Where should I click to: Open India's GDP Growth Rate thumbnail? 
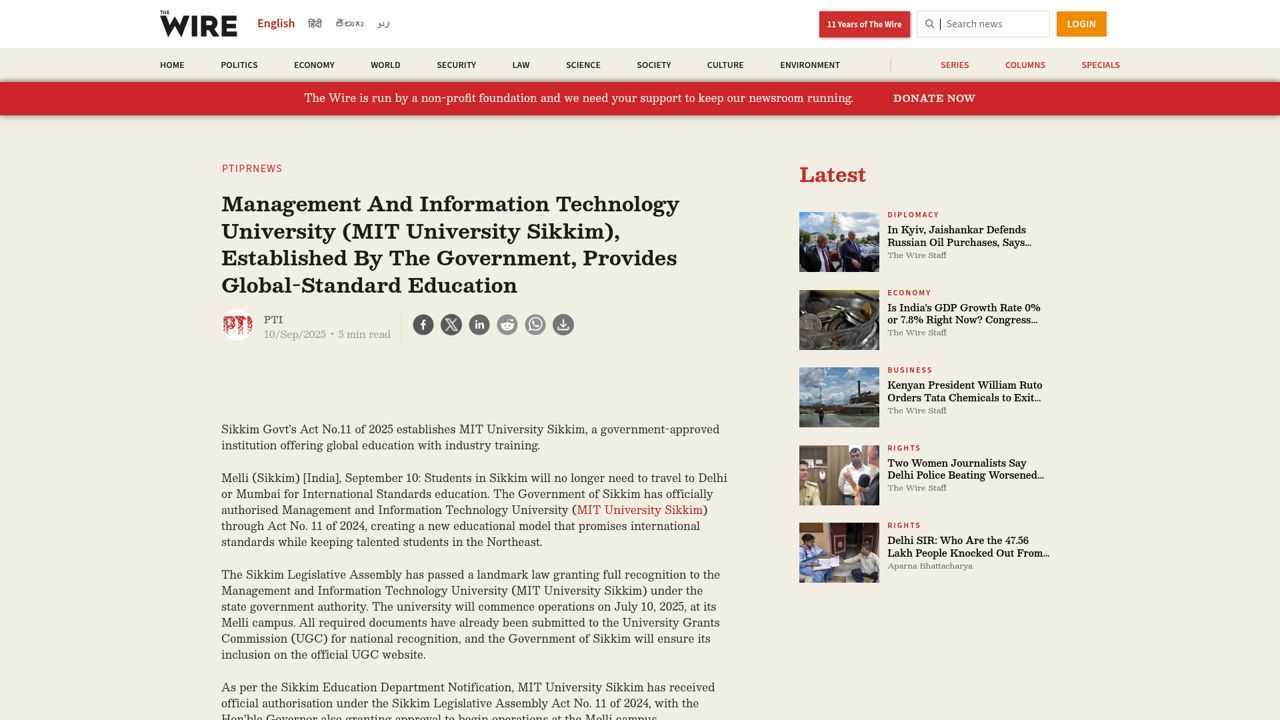click(x=839, y=320)
